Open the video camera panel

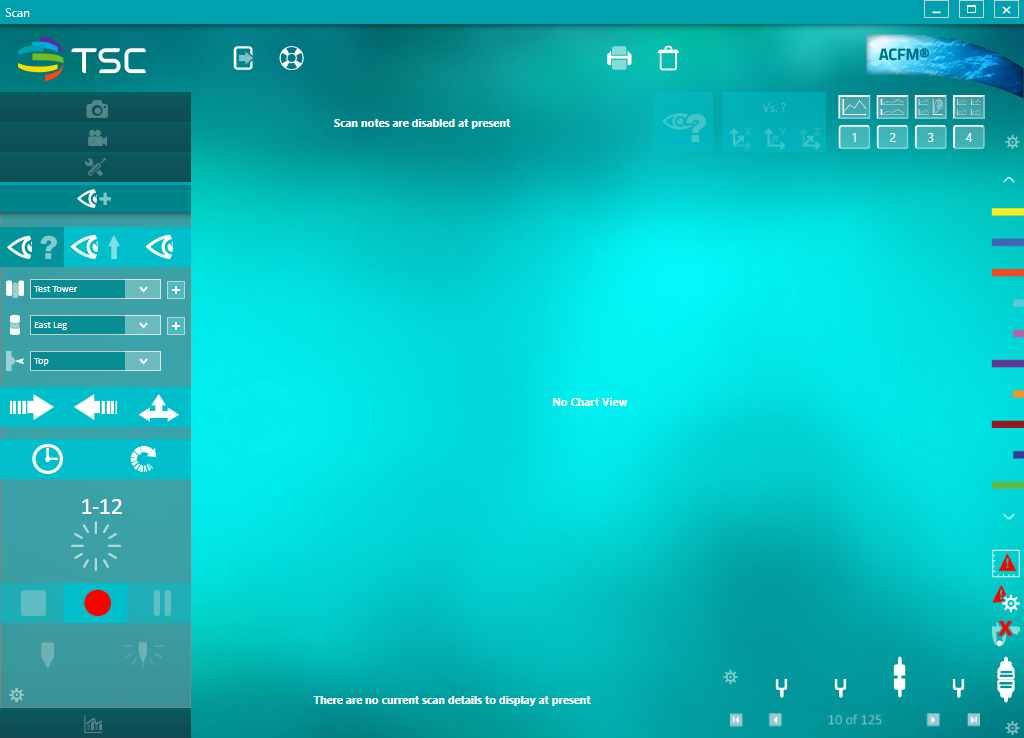tap(96, 138)
